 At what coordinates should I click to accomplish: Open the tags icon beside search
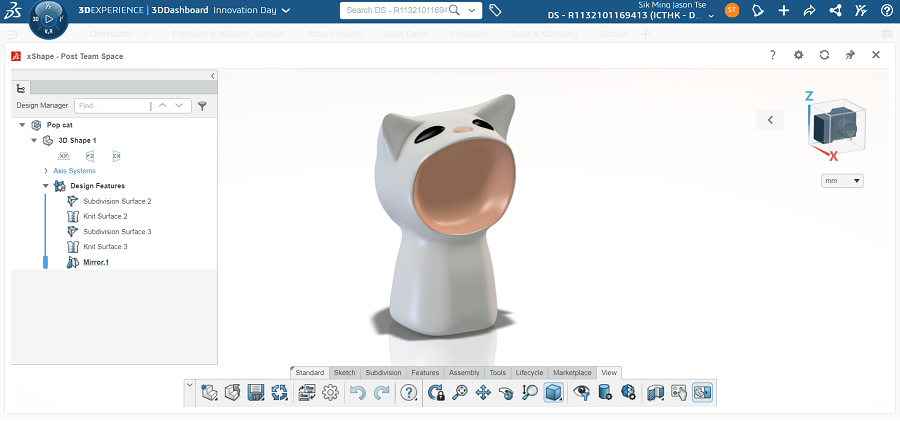(496, 10)
